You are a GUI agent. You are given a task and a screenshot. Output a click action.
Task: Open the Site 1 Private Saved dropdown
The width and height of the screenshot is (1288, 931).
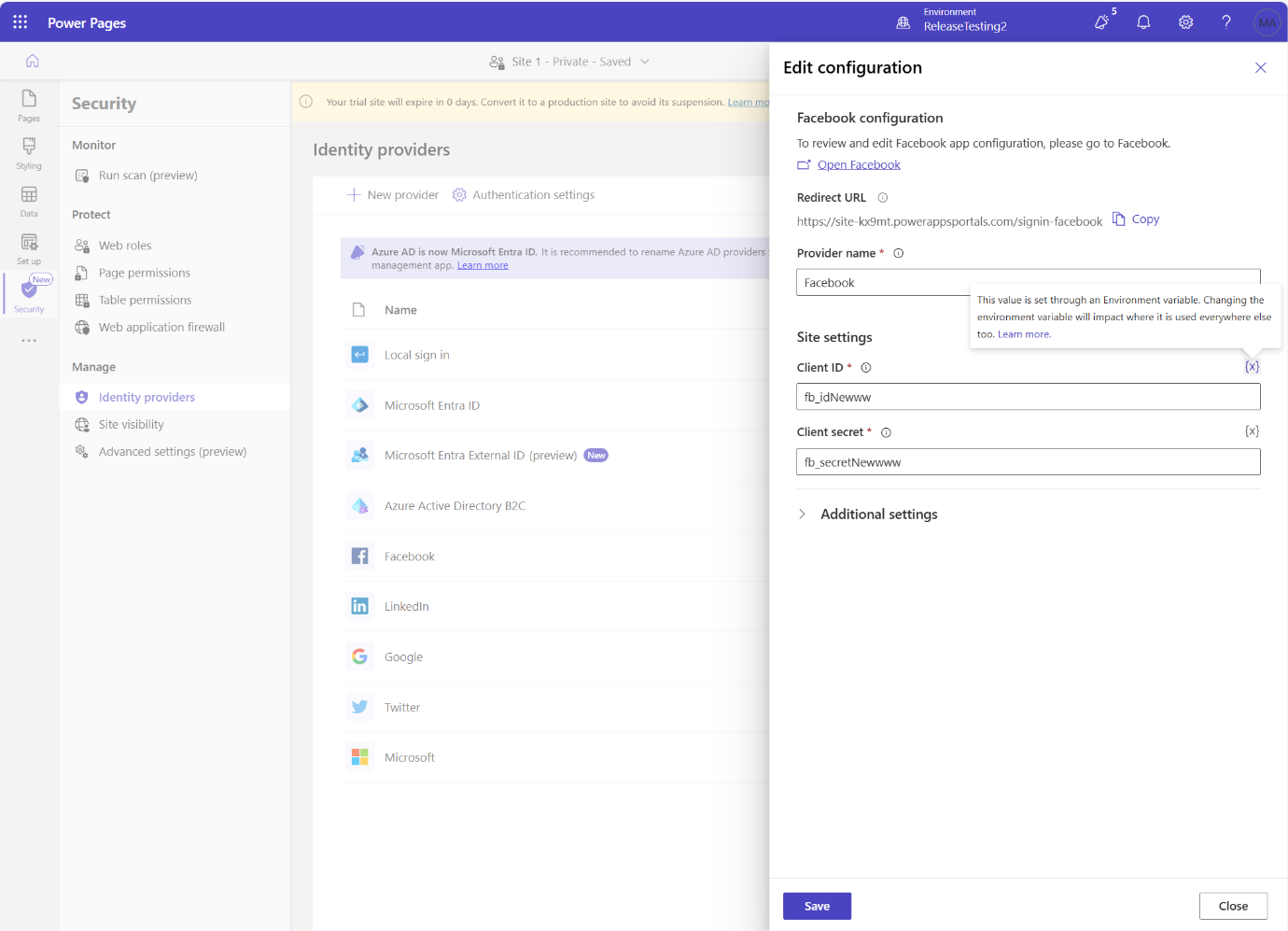tap(569, 62)
